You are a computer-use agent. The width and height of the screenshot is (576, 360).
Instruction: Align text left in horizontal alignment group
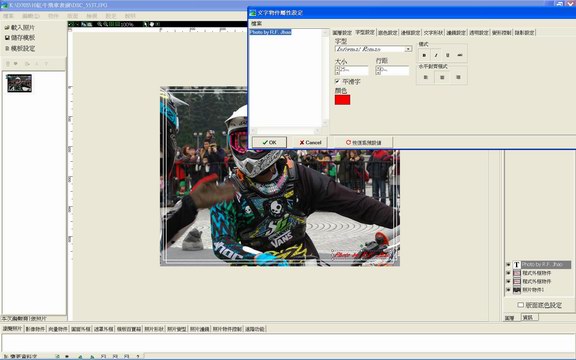pos(426,78)
